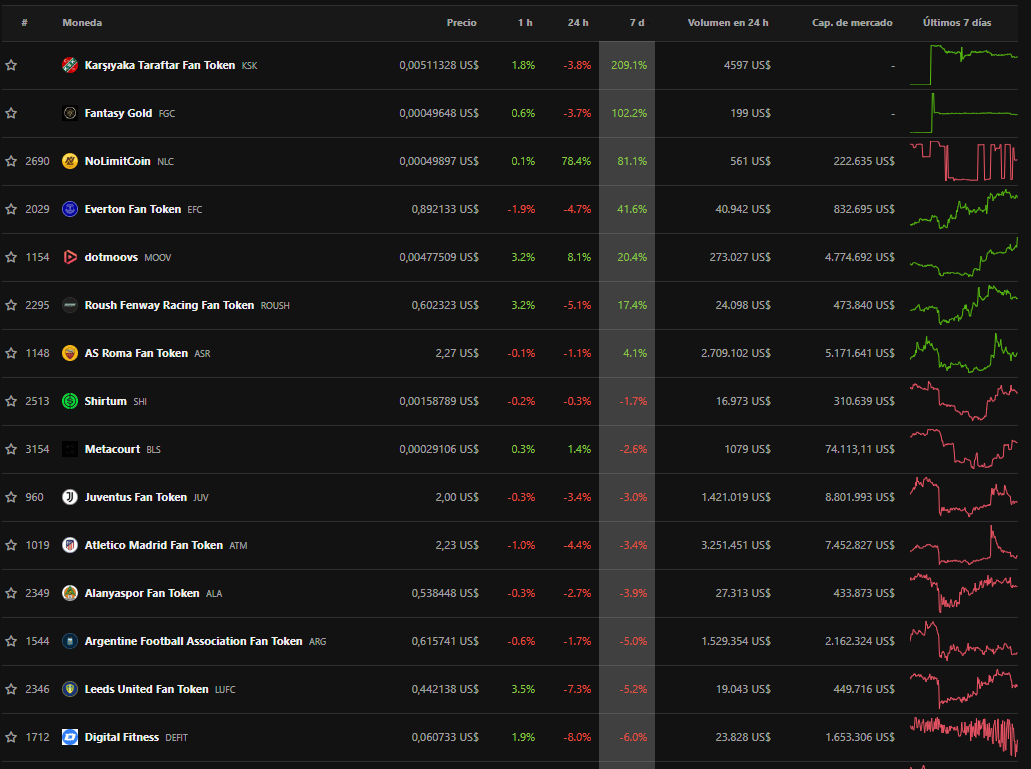
Task: Star the Atletico Madrid Fan Token row
Action: coord(11,545)
